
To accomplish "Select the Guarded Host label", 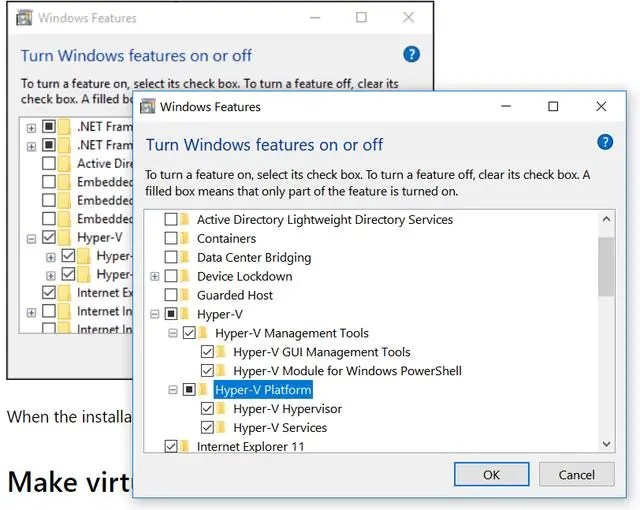I will click(235, 295).
